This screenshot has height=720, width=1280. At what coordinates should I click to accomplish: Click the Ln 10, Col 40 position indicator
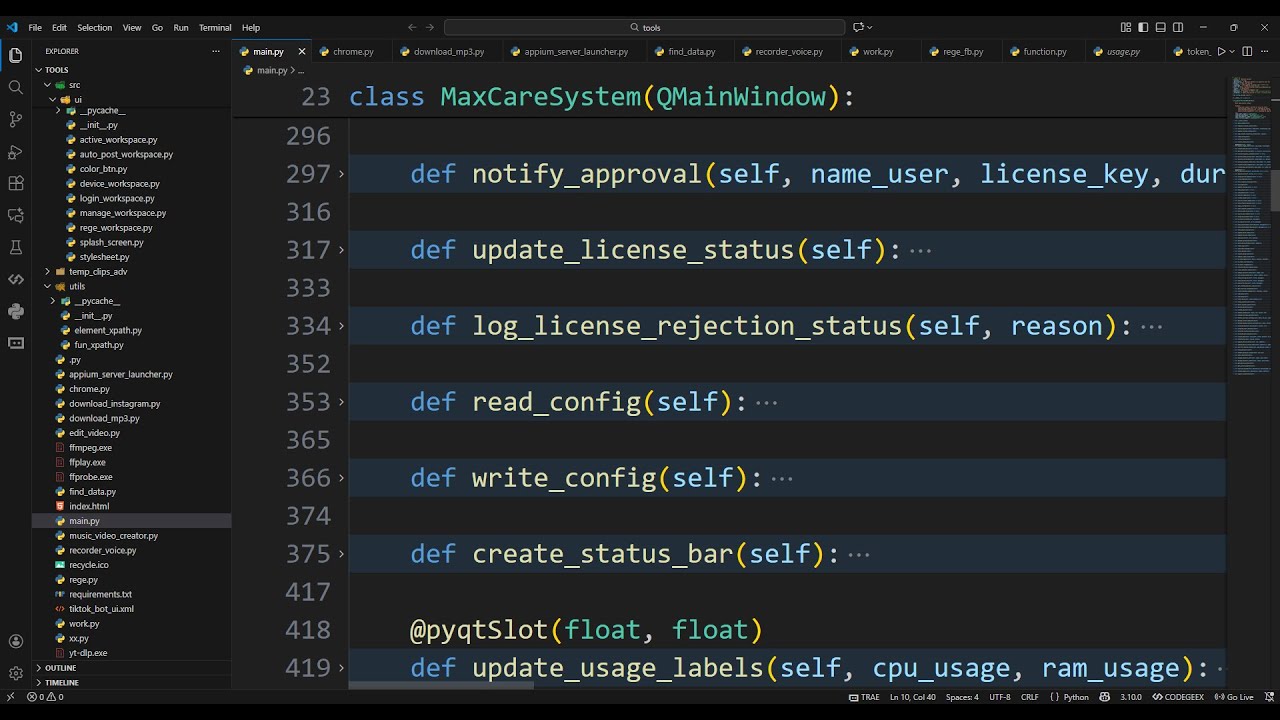(913, 697)
